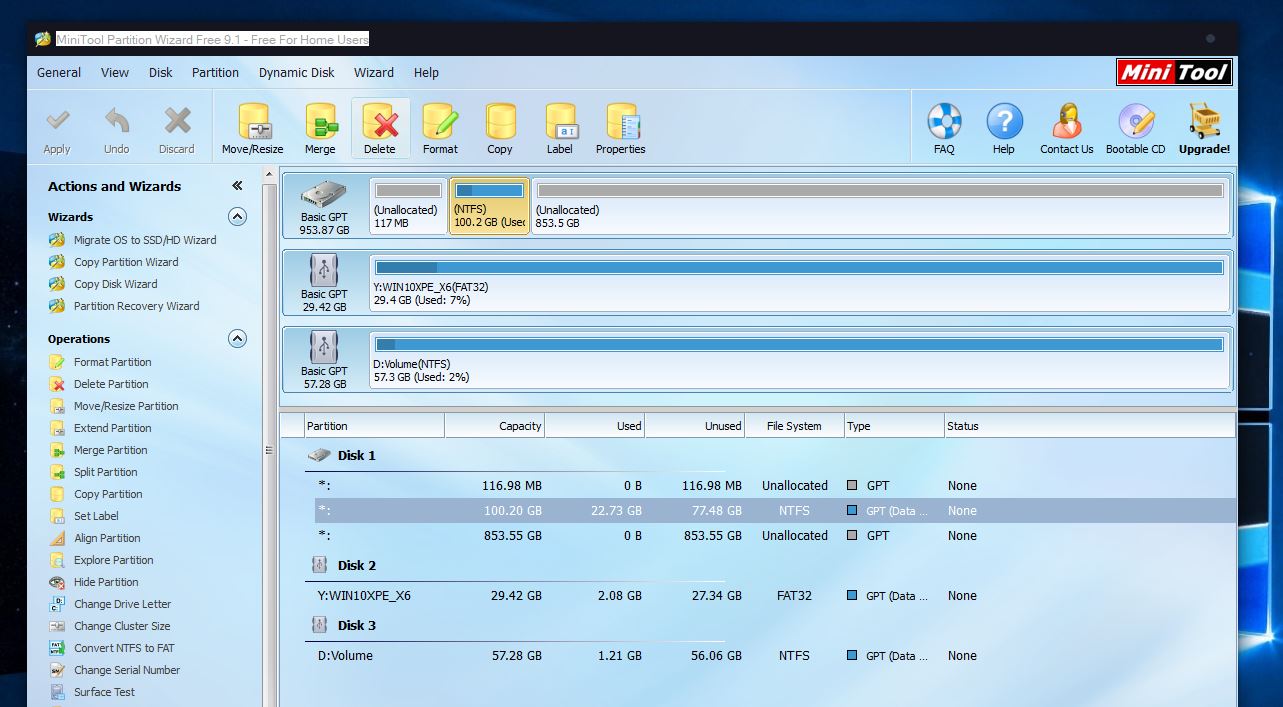1283x707 pixels.
Task: Click Convert NTFS to FAT operation
Action: tap(124, 648)
